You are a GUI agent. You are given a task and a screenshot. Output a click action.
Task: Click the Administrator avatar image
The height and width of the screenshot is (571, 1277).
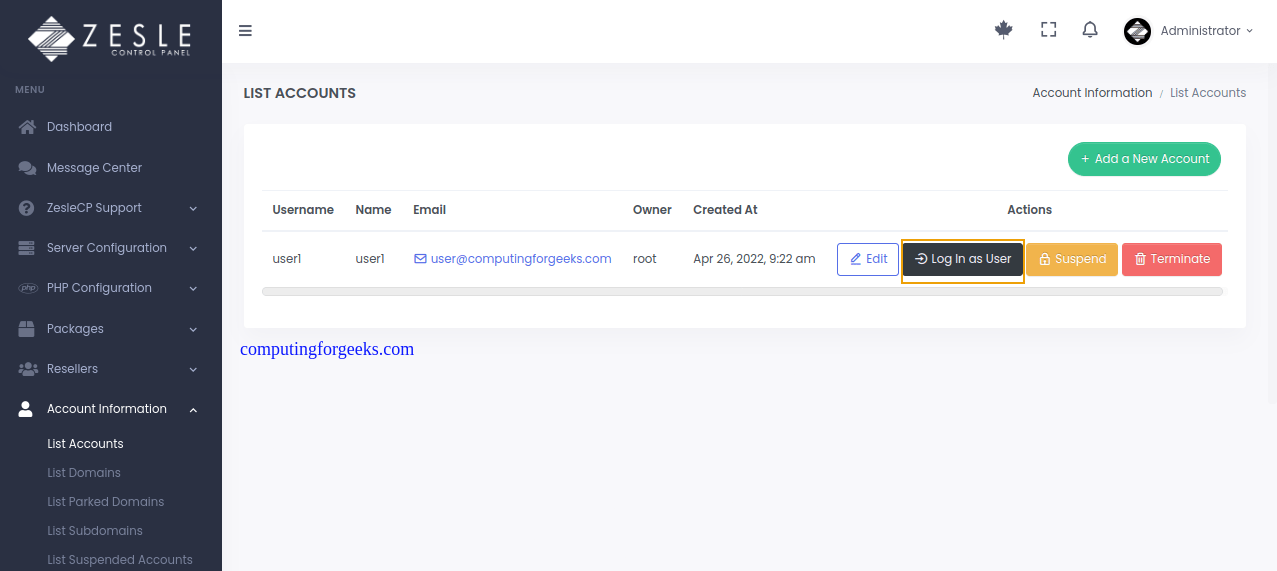pyautogui.click(x=1137, y=31)
